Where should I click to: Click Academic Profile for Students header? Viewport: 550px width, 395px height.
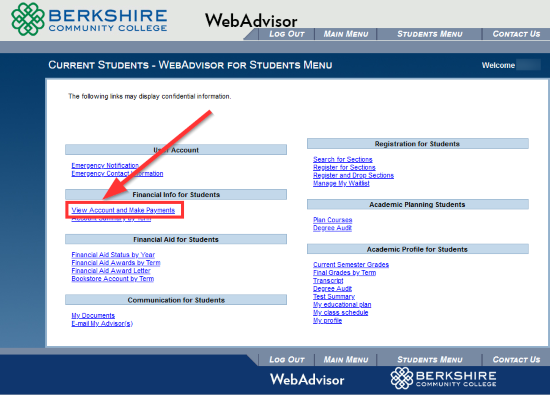coord(417,249)
